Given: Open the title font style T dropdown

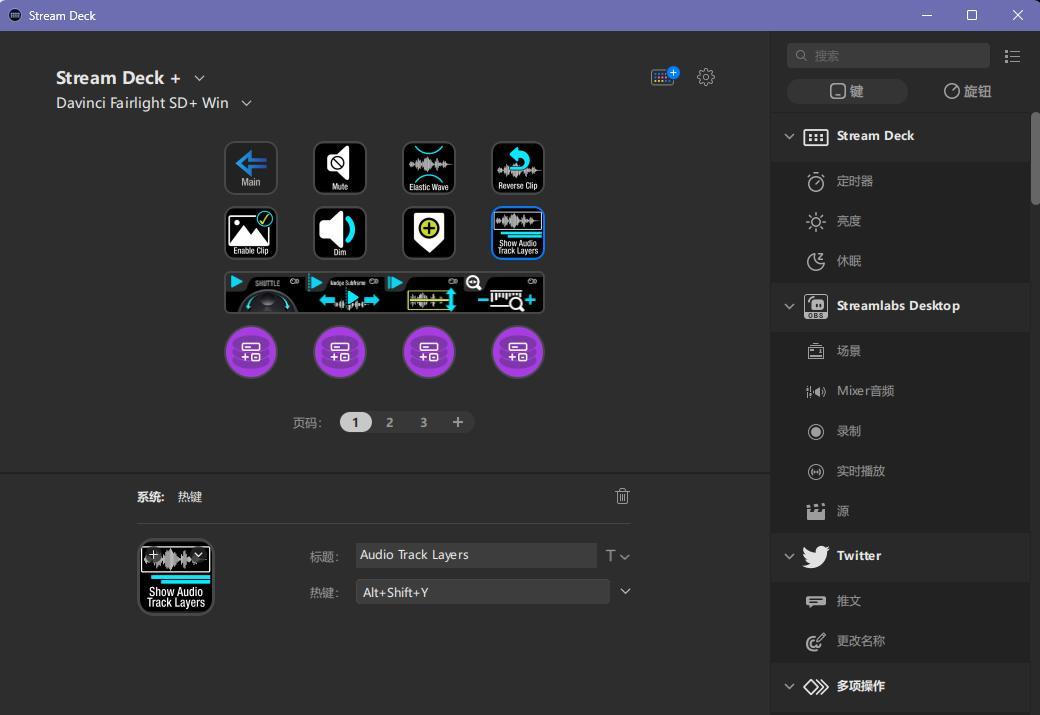Looking at the screenshot, I should coord(618,556).
